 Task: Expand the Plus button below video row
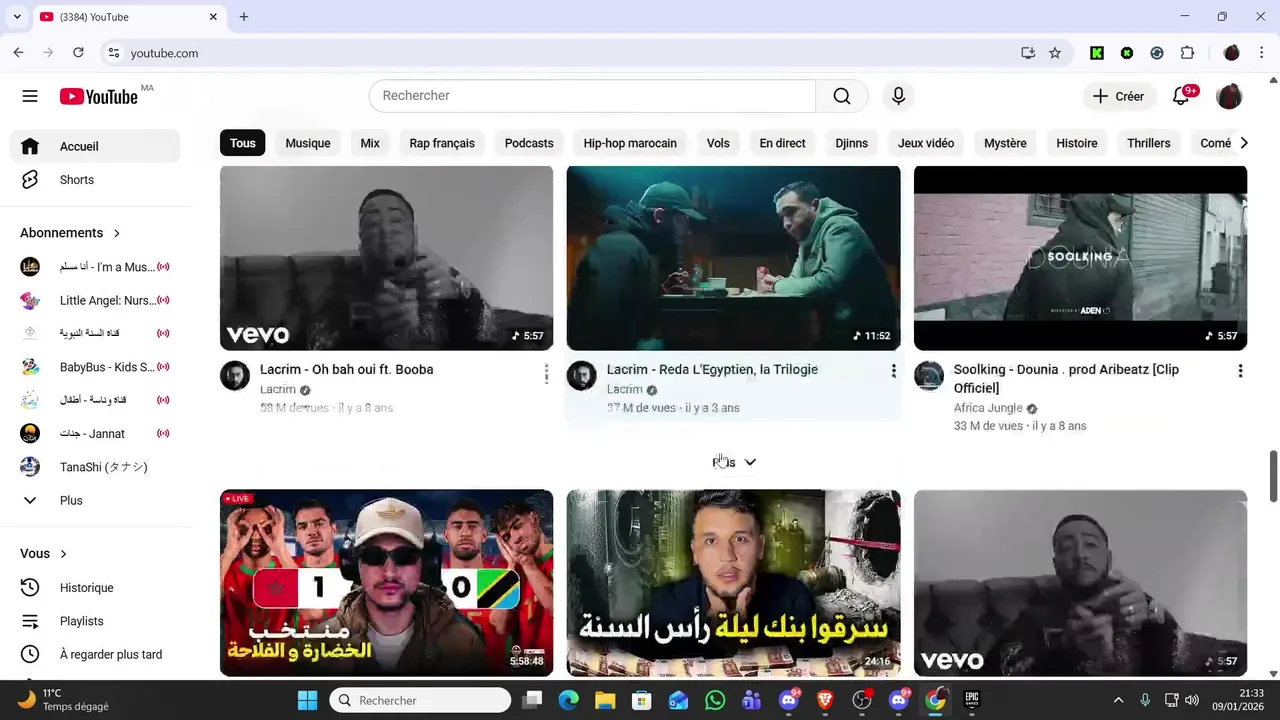pos(734,462)
